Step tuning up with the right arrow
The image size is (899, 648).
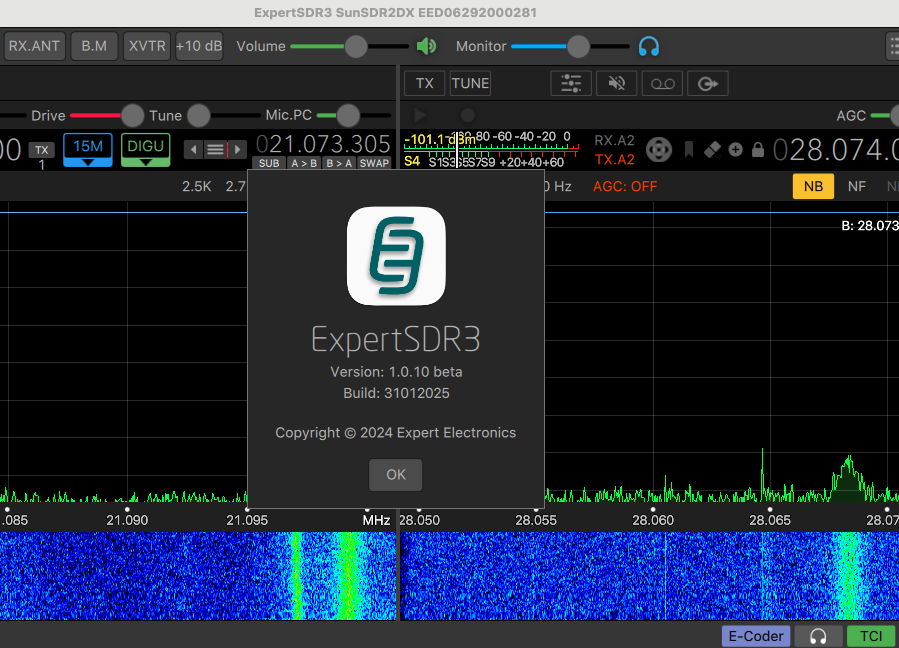pos(237,150)
